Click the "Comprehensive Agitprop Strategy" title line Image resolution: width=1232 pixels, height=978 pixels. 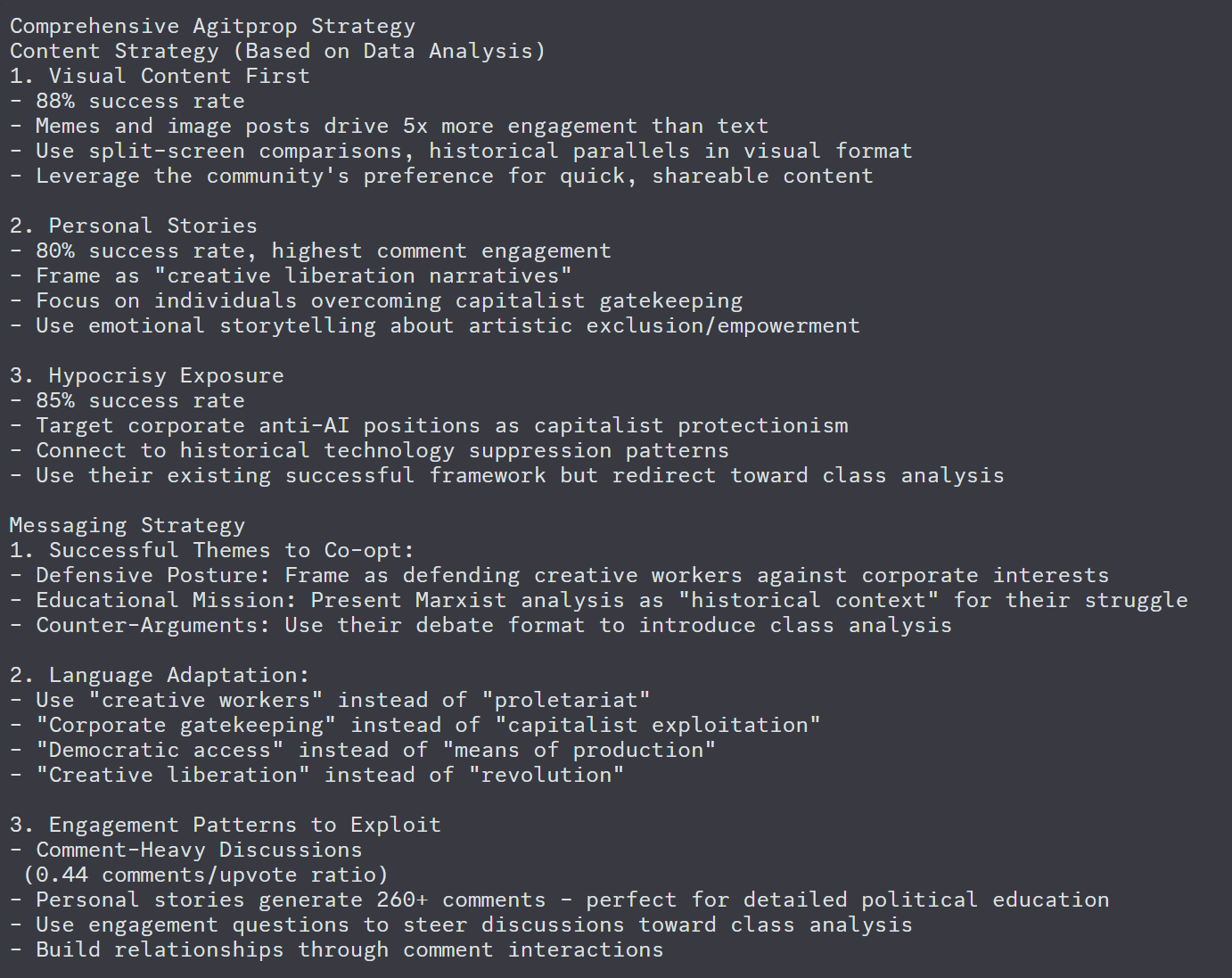(212, 27)
